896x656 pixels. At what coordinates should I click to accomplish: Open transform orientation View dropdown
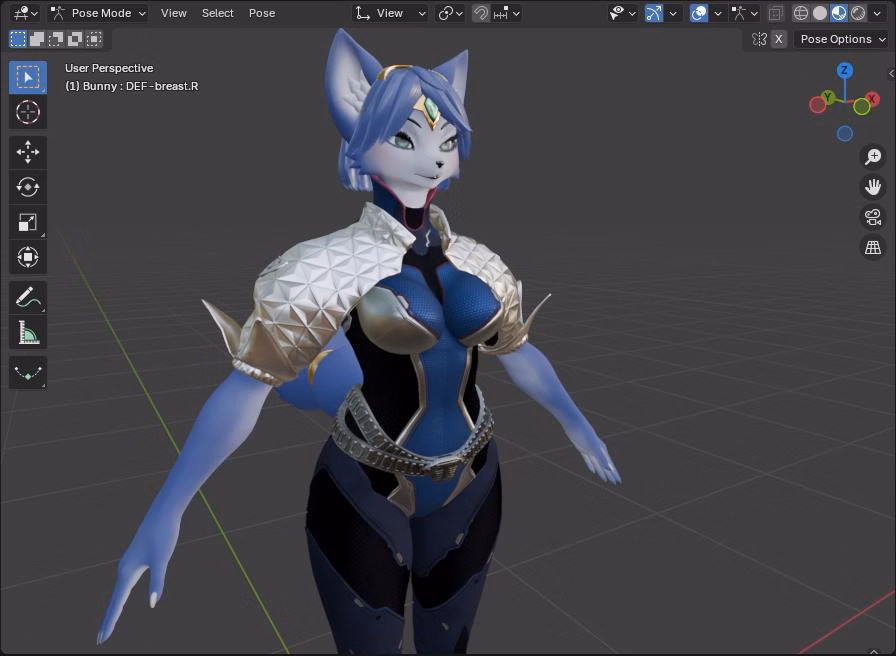(390, 13)
